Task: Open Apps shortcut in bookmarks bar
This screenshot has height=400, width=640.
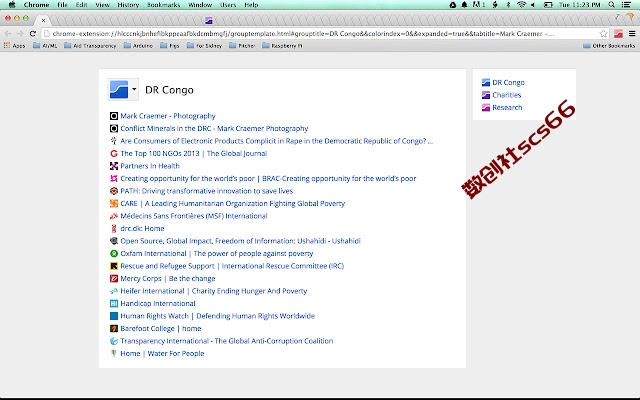Action: pyautogui.click(x=14, y=46)
